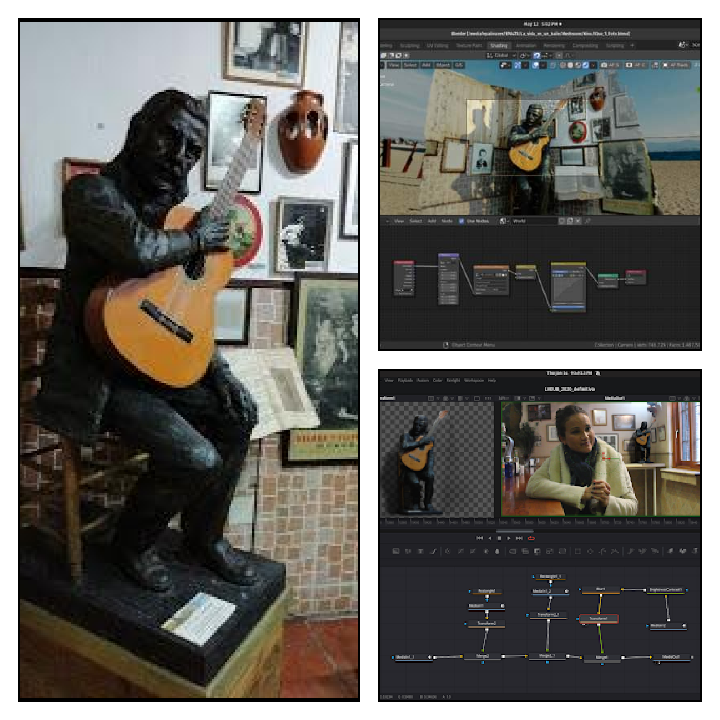Image resolution: width=720 pixels, height=720 pixels.
Task: Open shader type dropdown left of World field
Action: [504, 221]
